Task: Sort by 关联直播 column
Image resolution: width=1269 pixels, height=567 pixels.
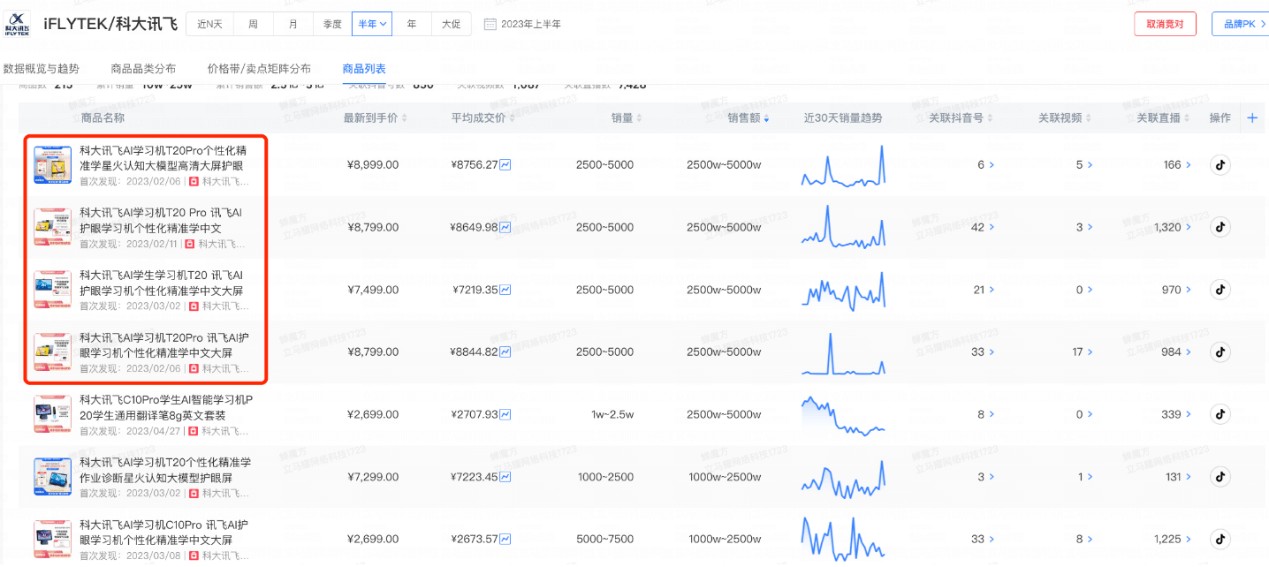Action: [1163, 118]
